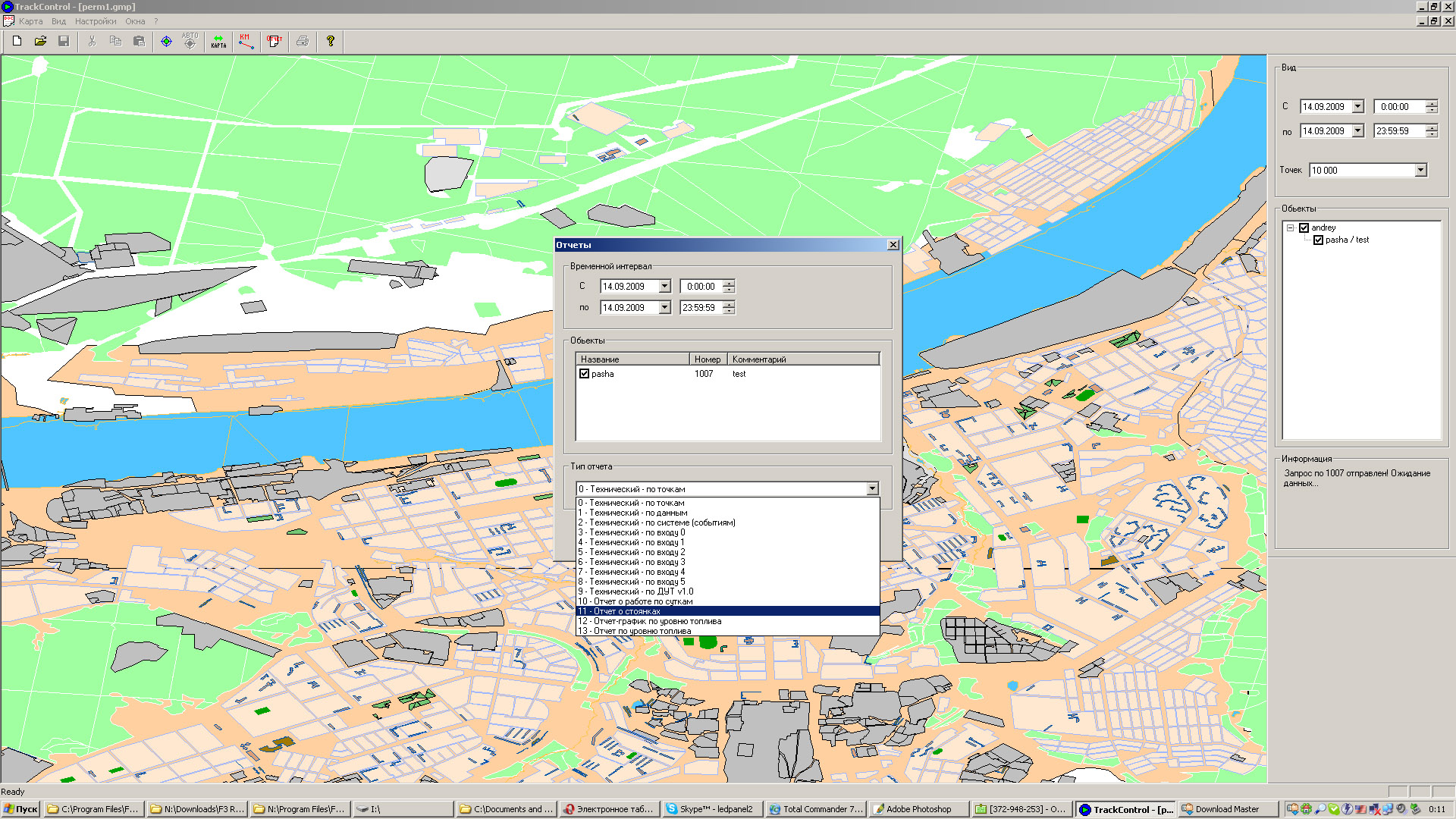Click the yellow question mark help icon

pos(330,41)
